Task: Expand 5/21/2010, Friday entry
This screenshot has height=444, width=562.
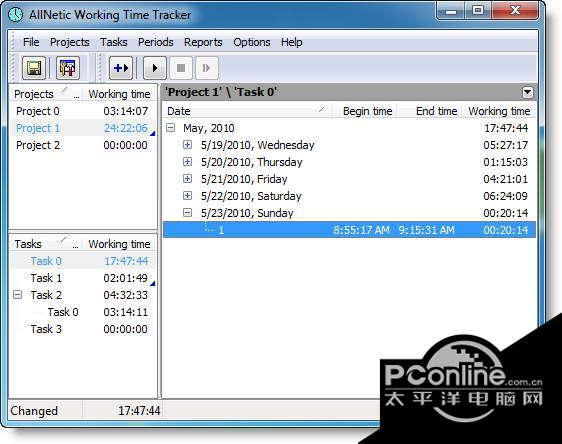Action: point(187,178)
